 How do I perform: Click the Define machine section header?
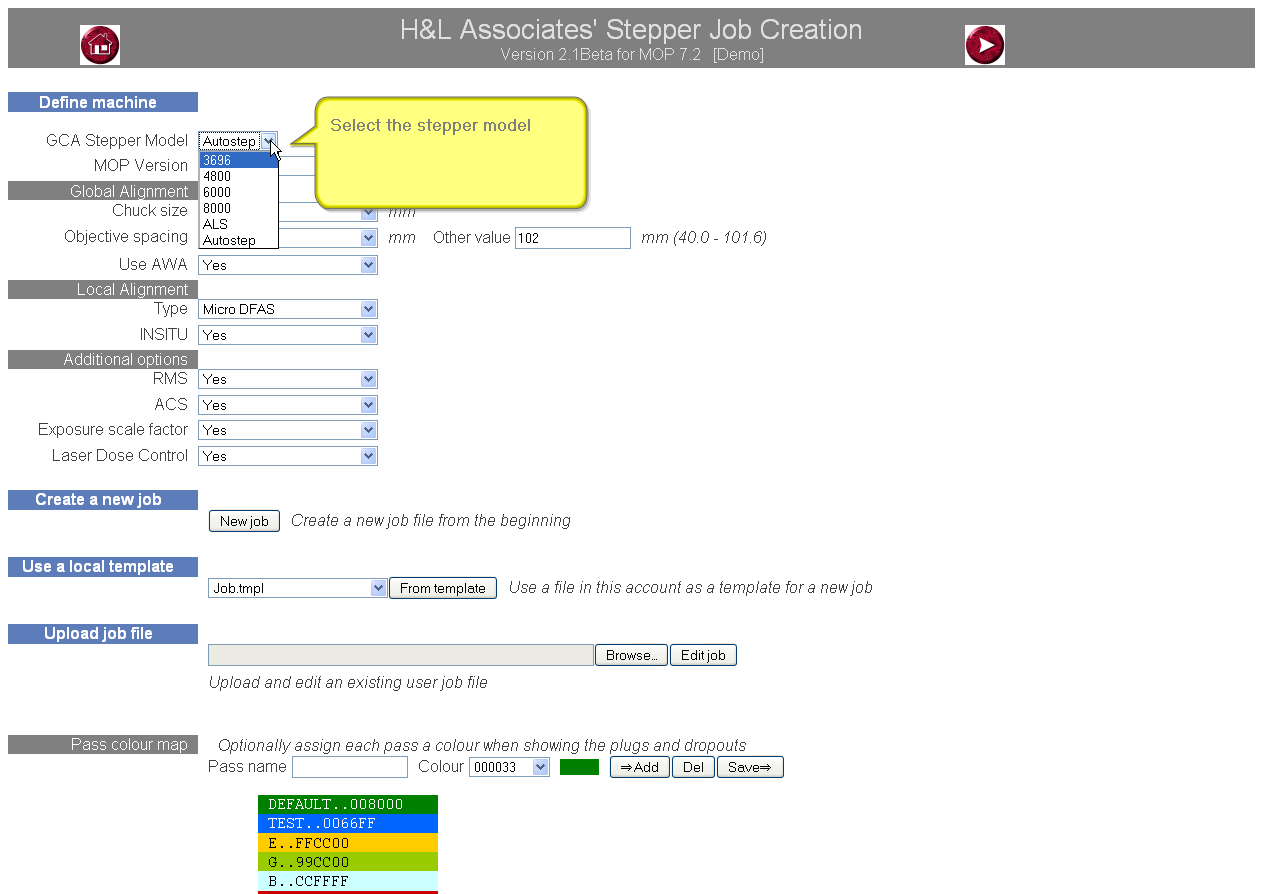103,102
